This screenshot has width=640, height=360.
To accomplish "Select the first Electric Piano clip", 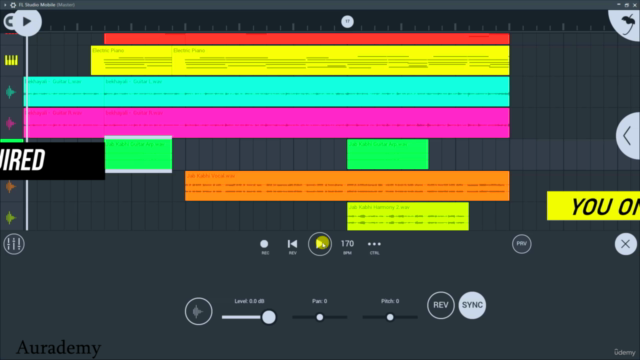I will point(131,60).
